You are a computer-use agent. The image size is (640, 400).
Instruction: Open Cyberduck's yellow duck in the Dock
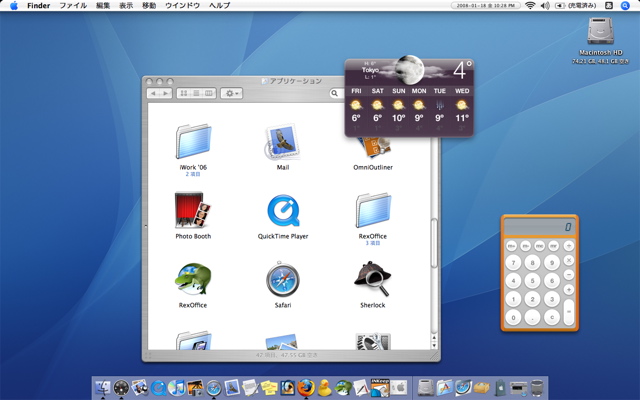click(x=324, y=387)
